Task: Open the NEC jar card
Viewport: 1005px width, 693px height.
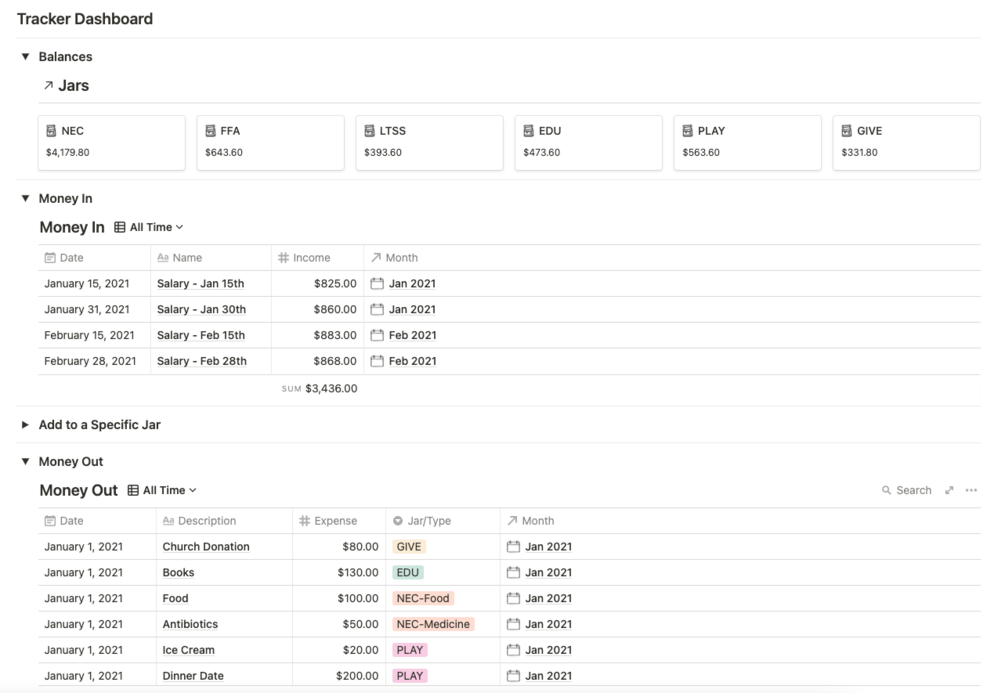Action: click(111, 142)
